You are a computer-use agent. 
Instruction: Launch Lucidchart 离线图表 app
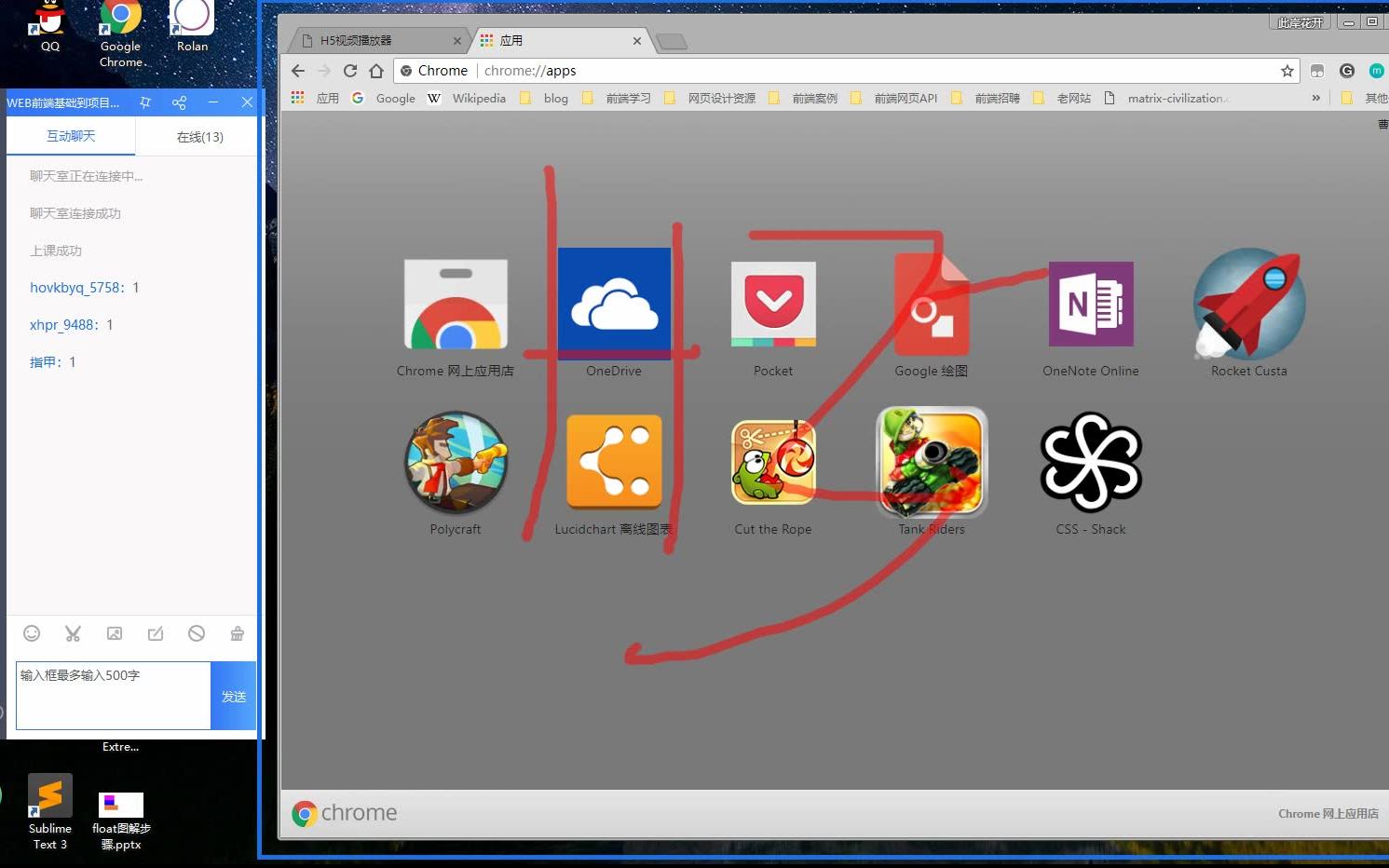click(614, 462)
